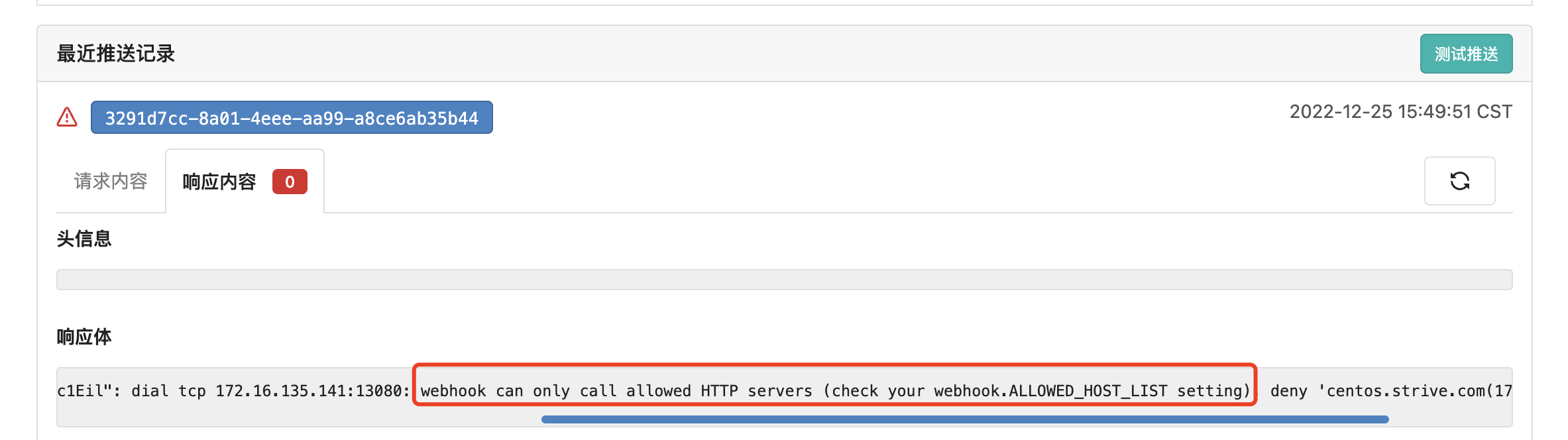1568x440 pixels.
Task: Click the 最近推送记录 panel heading
Action: coord(116,54)
